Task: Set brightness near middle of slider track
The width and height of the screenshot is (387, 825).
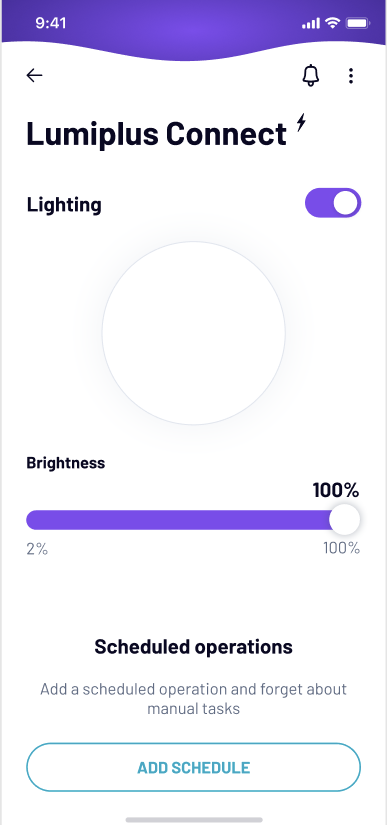Action: coord(194,520)
